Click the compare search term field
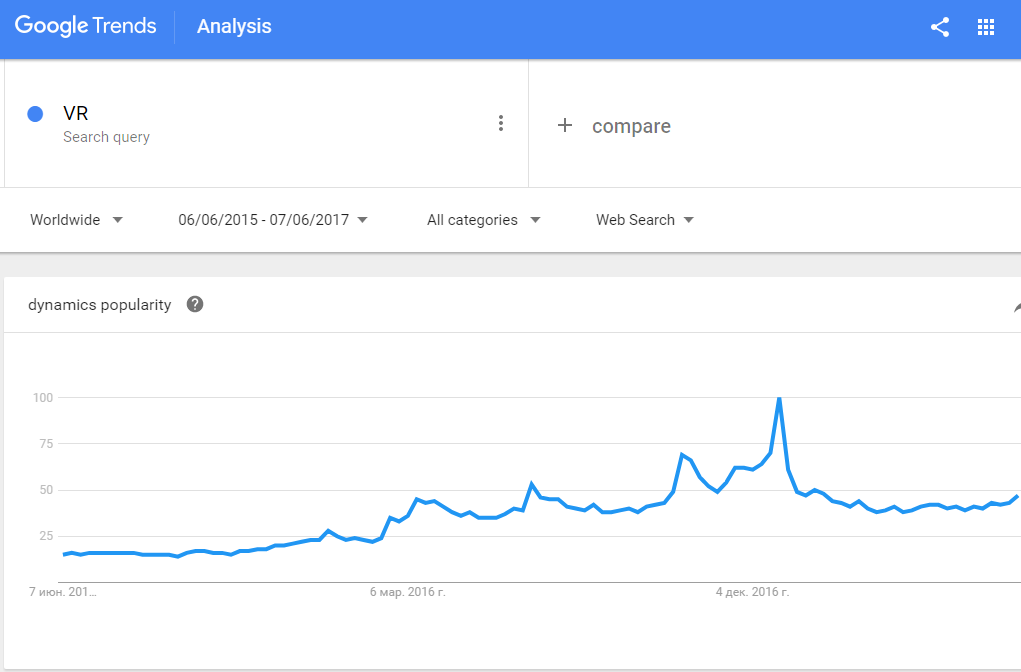 (x=631, y=126)
